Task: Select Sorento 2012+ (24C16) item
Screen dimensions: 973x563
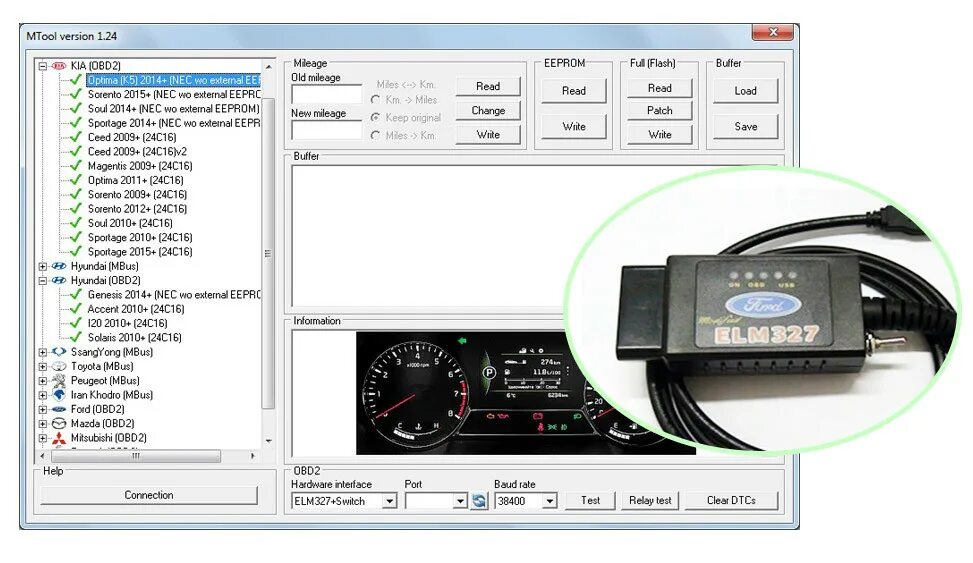Action: (x=137, y=209)
